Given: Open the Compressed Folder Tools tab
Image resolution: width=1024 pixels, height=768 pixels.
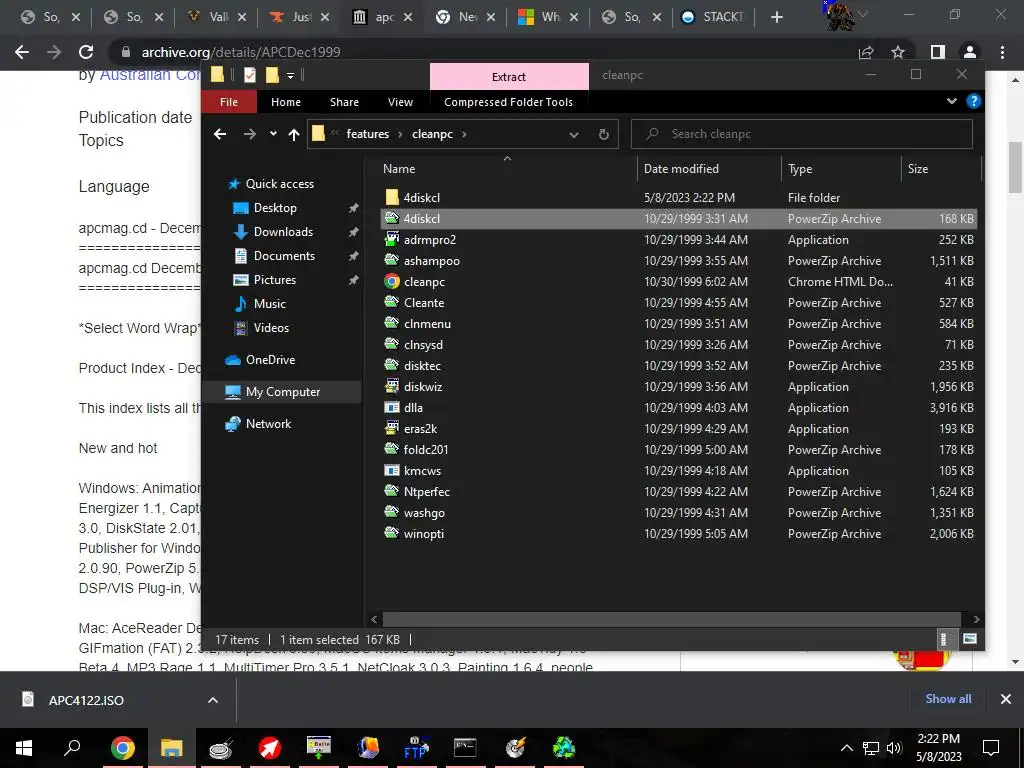Looking at the screenshot, I should pos(508,102).
